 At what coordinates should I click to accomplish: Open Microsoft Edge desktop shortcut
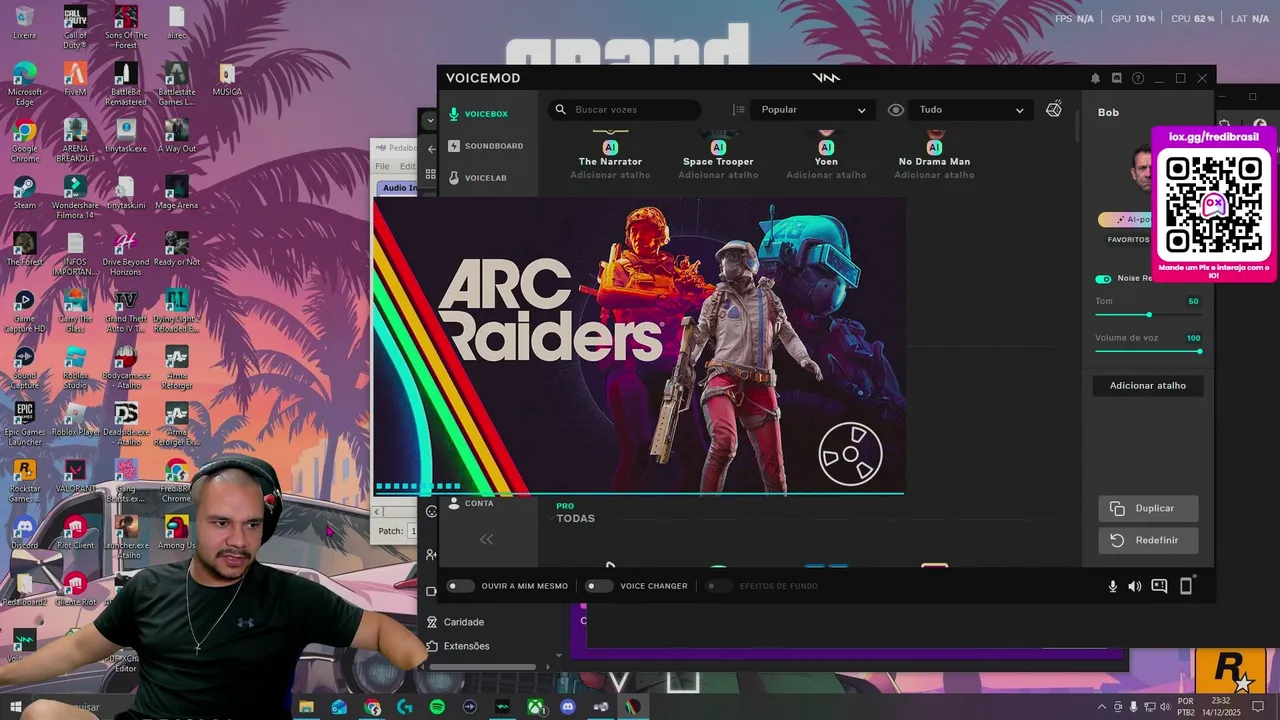pos(24,83)
